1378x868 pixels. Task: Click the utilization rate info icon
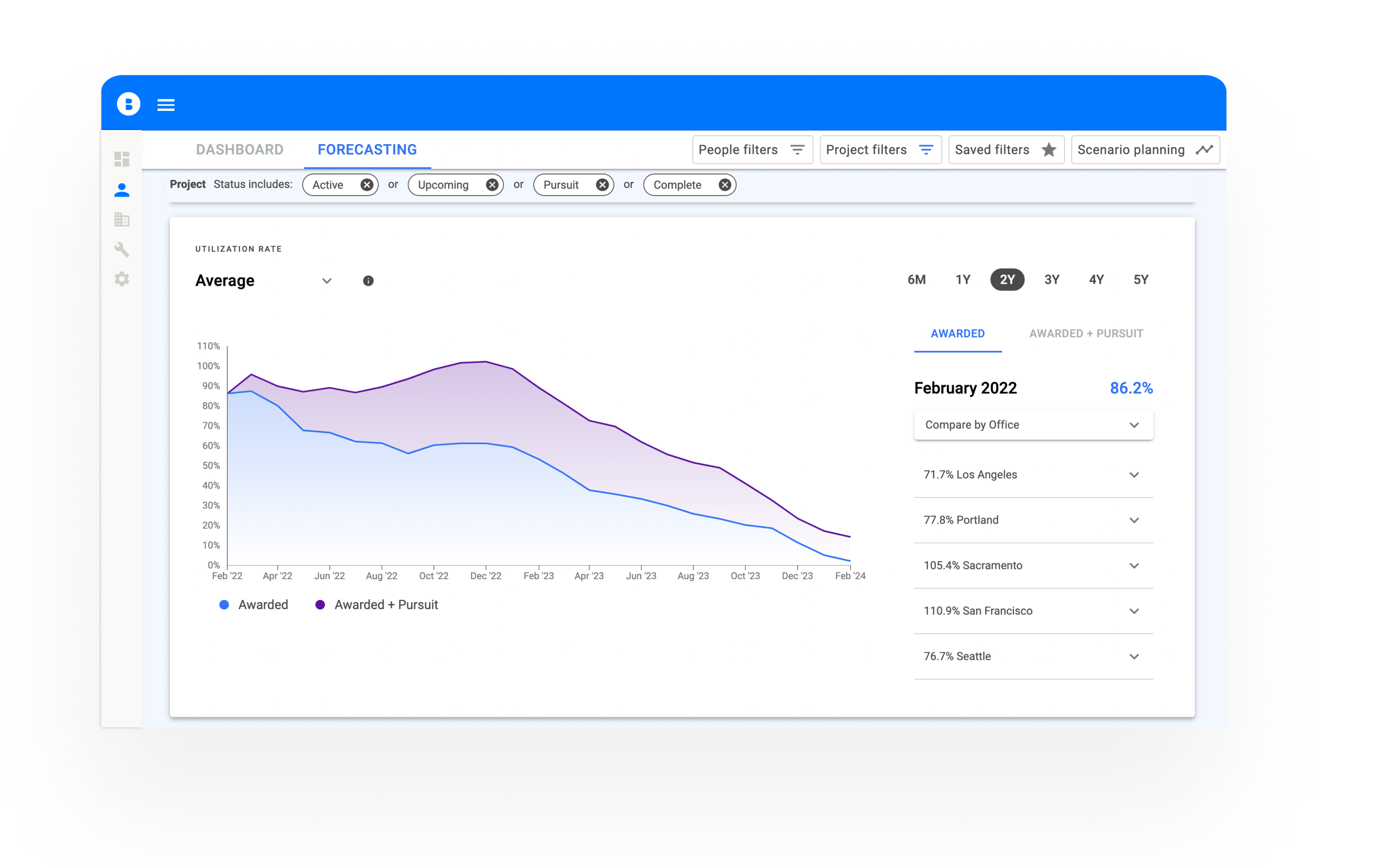click(x=368, y=281)
